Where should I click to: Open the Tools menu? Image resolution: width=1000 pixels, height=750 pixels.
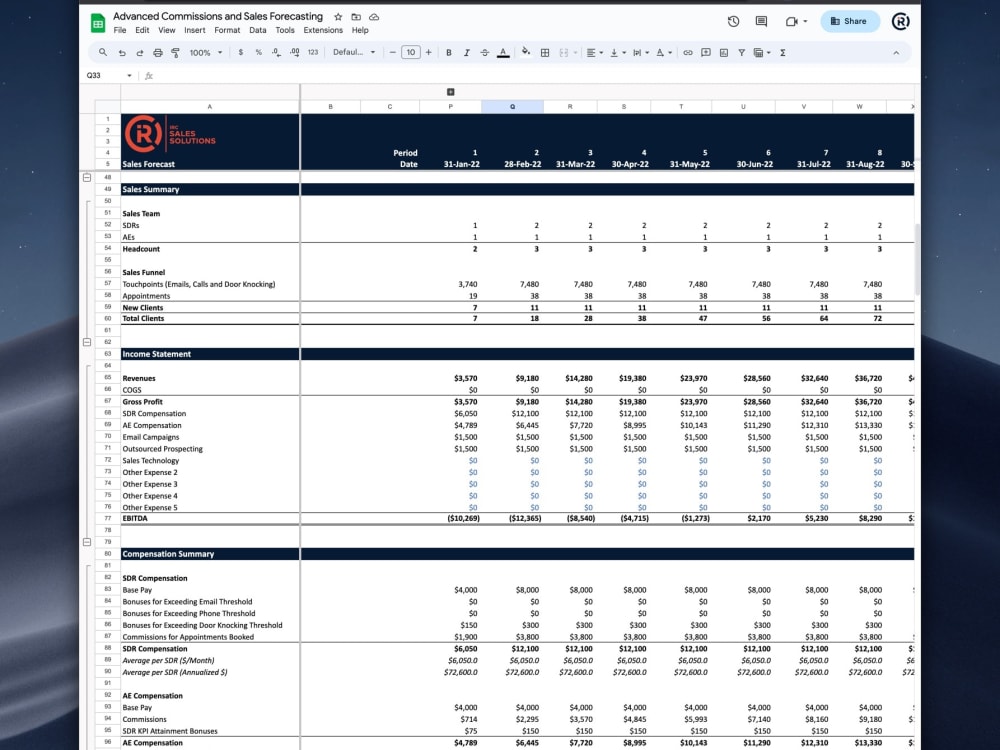[285, 30]
